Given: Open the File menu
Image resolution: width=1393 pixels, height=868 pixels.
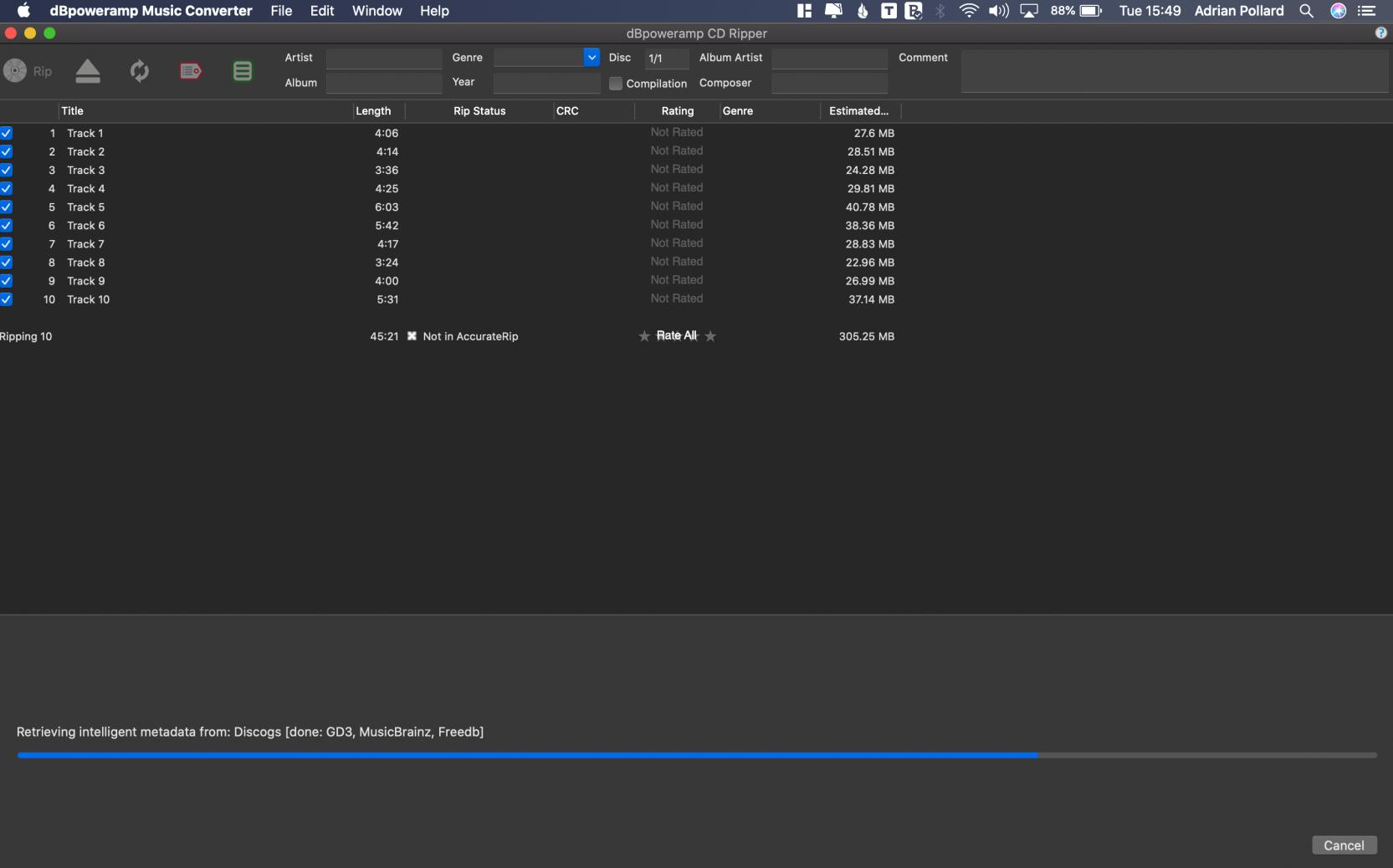Looking at the screenshot, I should point(281,11).
